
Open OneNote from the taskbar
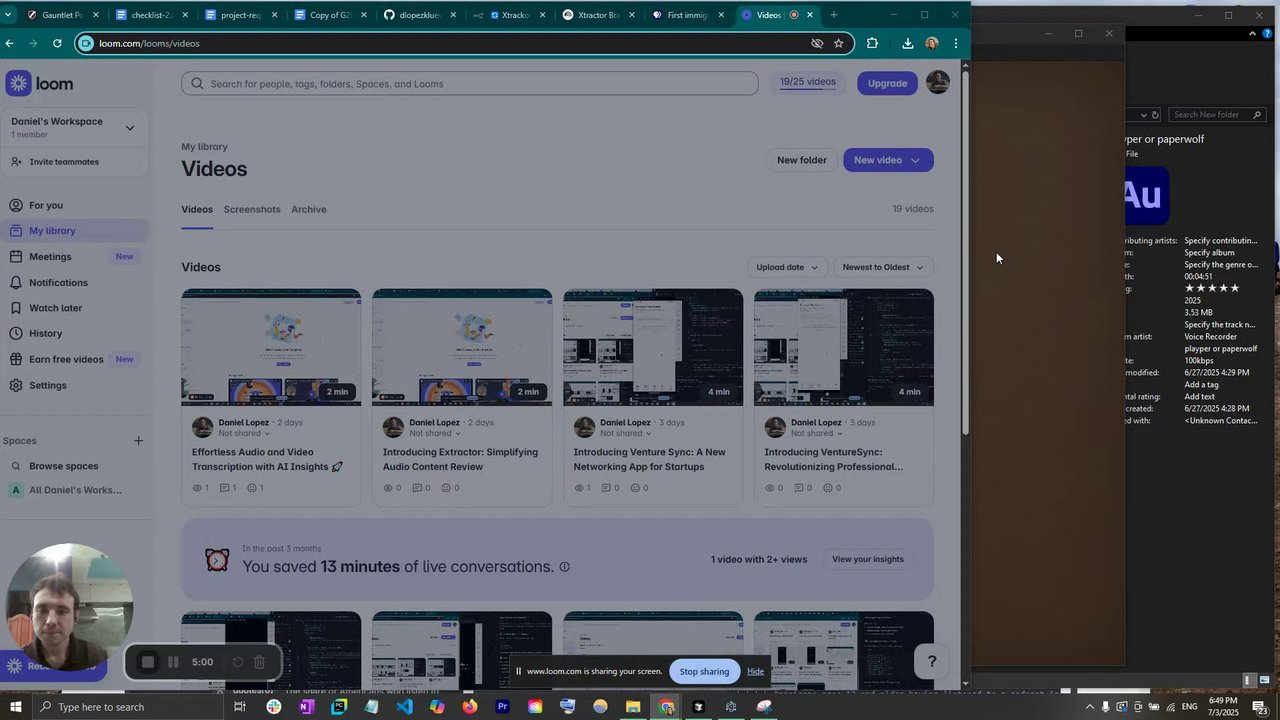coord(306,707)
